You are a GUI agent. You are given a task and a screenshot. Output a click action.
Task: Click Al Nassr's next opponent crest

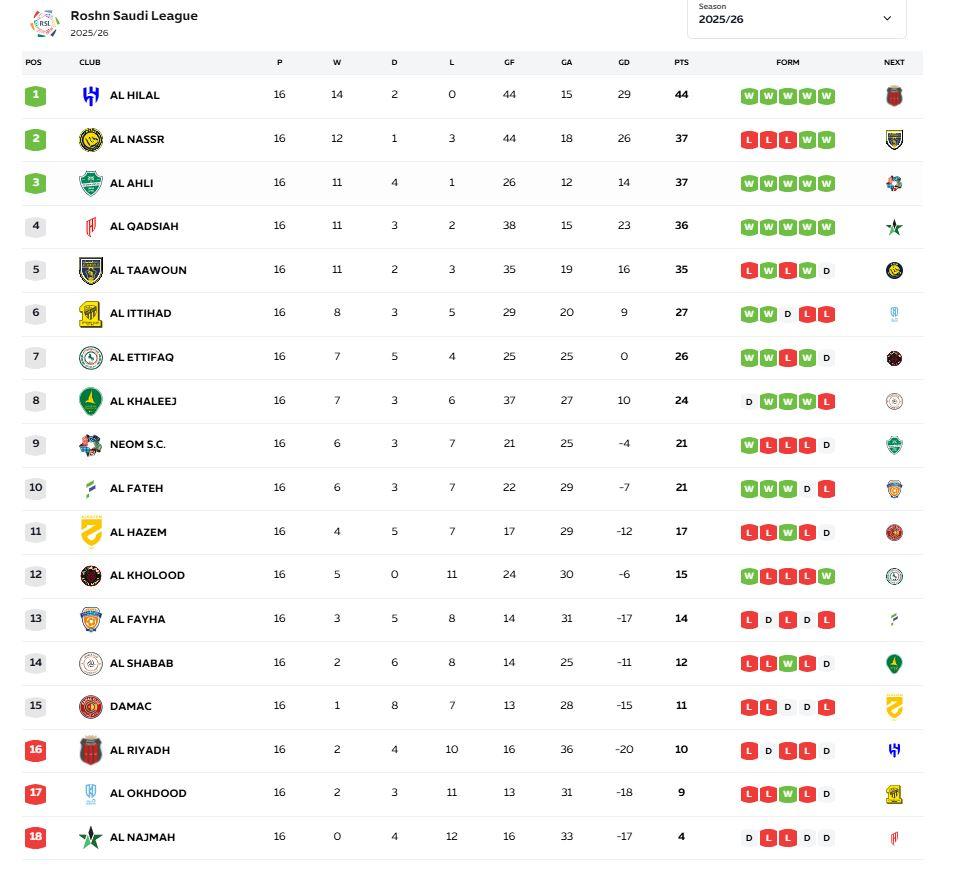[893, 139]
